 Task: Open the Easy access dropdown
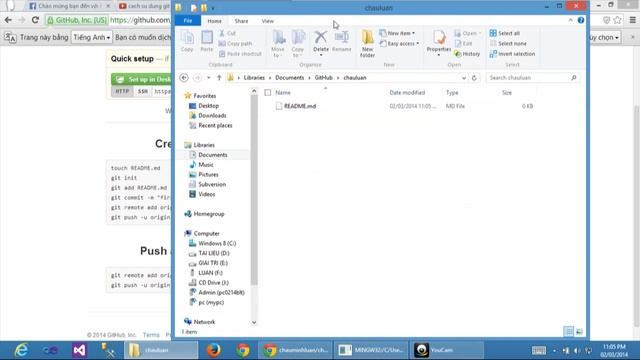[x=399, y=43]
